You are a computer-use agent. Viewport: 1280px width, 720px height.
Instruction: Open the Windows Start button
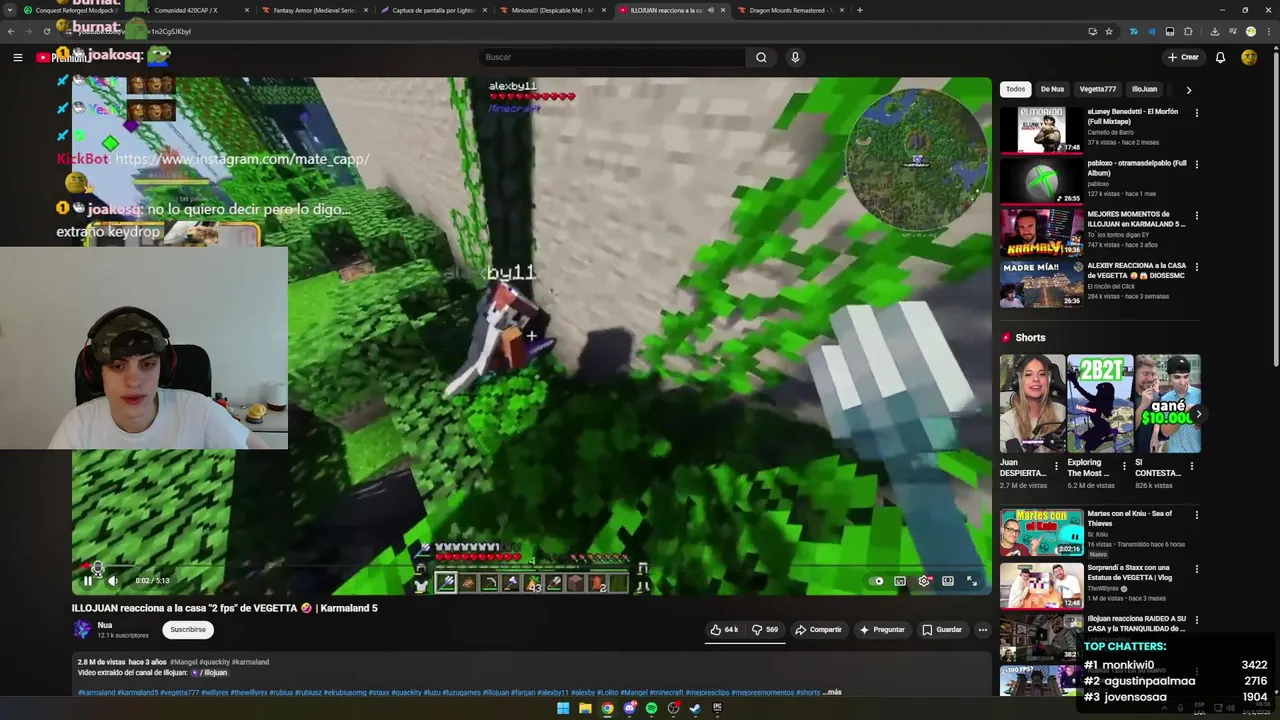pos(563,708)
